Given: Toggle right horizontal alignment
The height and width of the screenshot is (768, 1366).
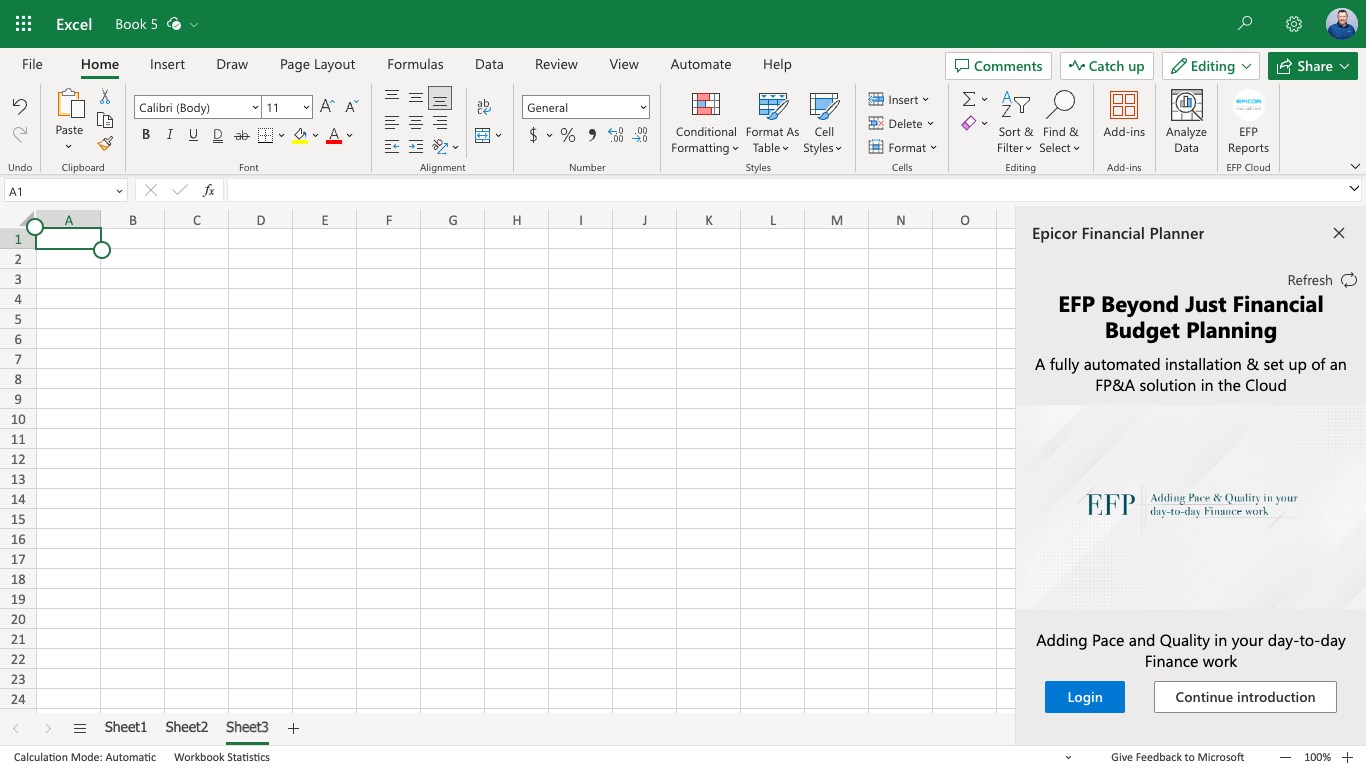Looking at the screenshot, I should point(440,122).
